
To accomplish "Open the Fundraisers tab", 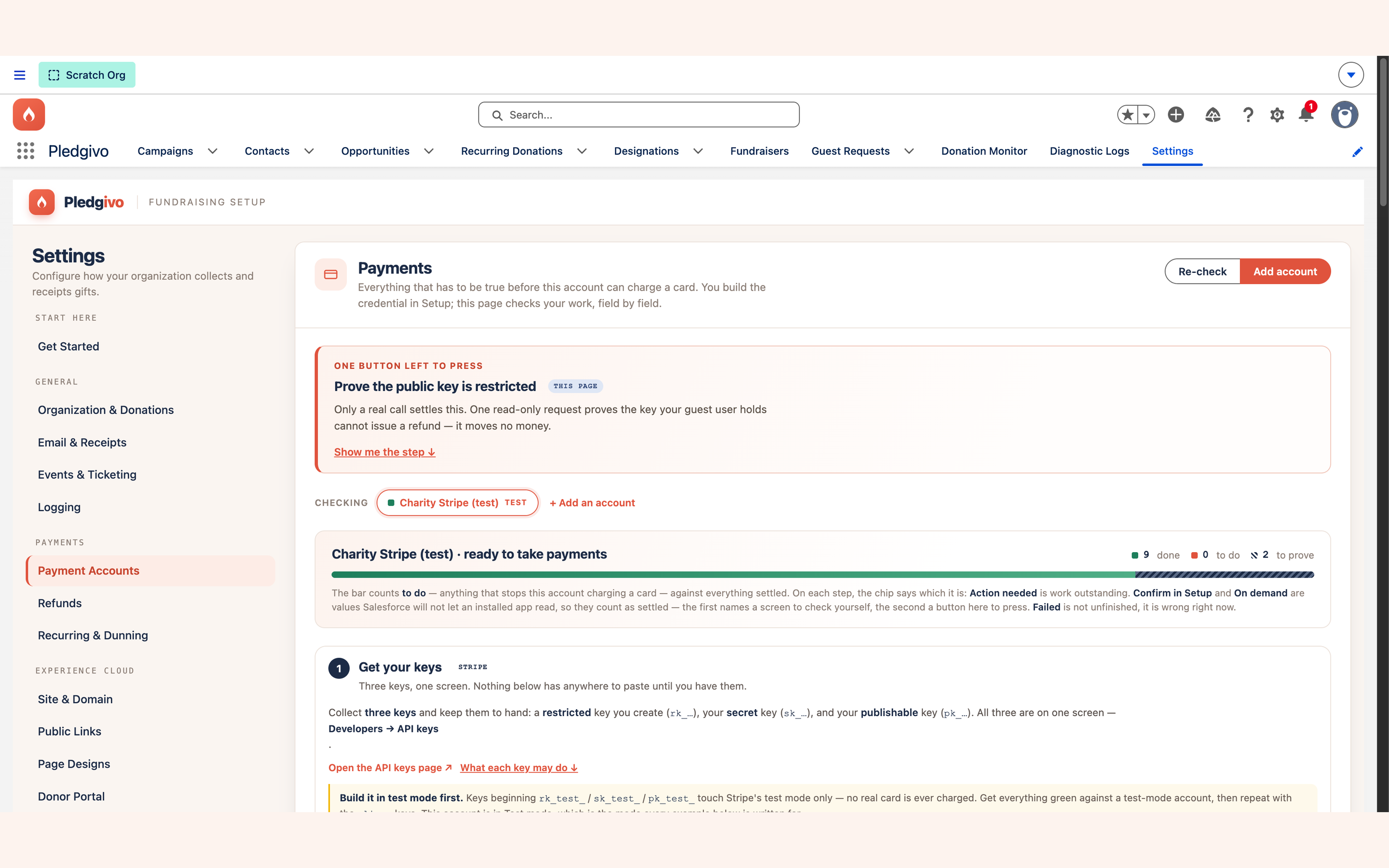I will click(759, 151).
